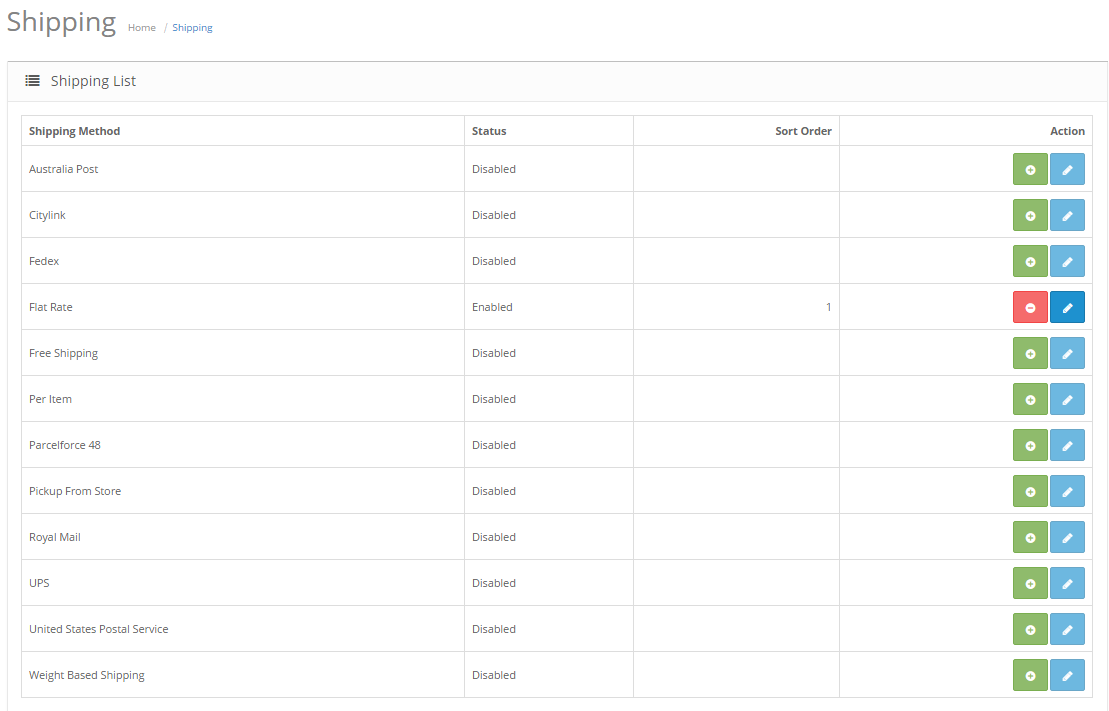Install the Royal Mail shipping method
1109x711 pixels.
[1030, 538]
